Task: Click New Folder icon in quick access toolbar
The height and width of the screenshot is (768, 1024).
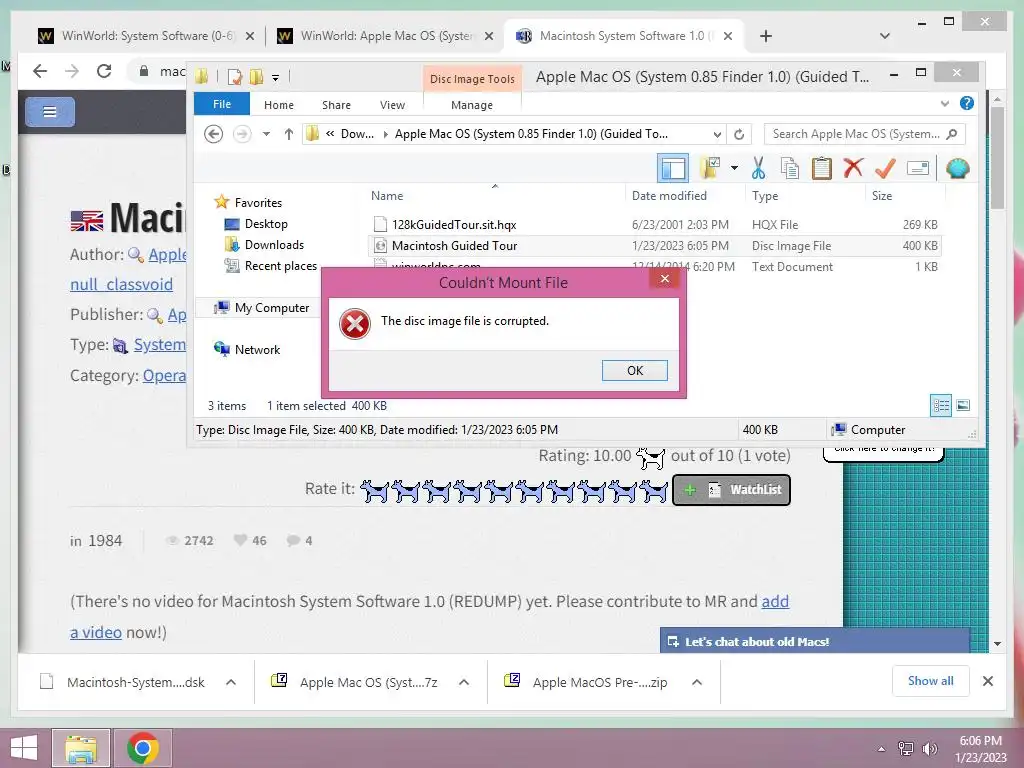Action: [256, 77]
